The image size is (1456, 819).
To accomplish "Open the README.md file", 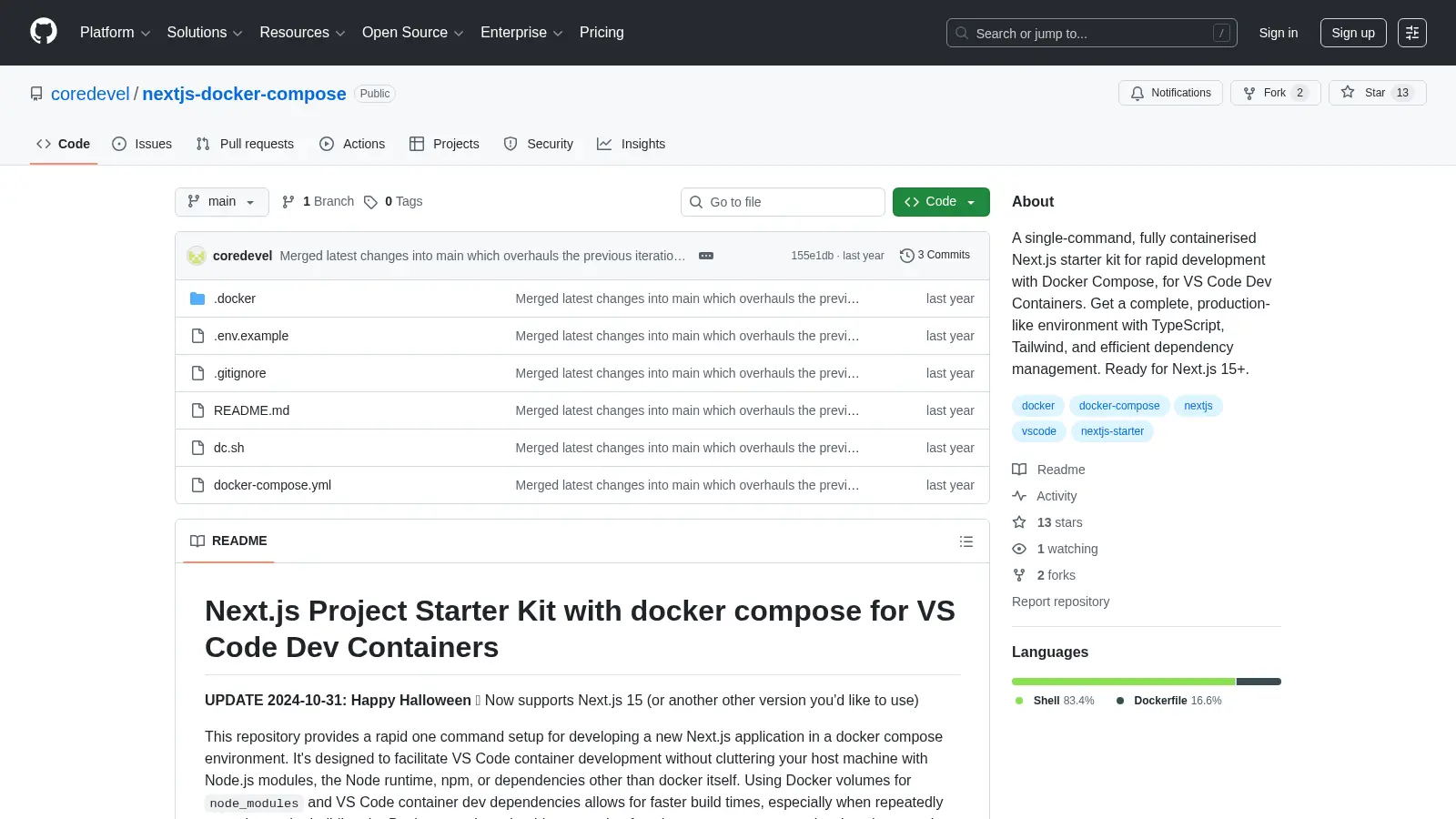I will click(x=251, y=410).
